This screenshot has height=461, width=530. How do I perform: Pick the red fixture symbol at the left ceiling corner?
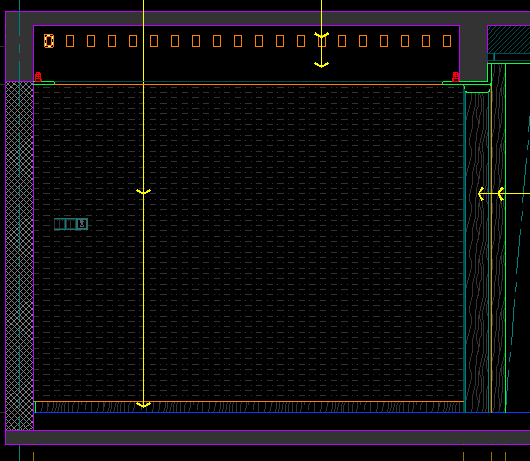[38, 77]
